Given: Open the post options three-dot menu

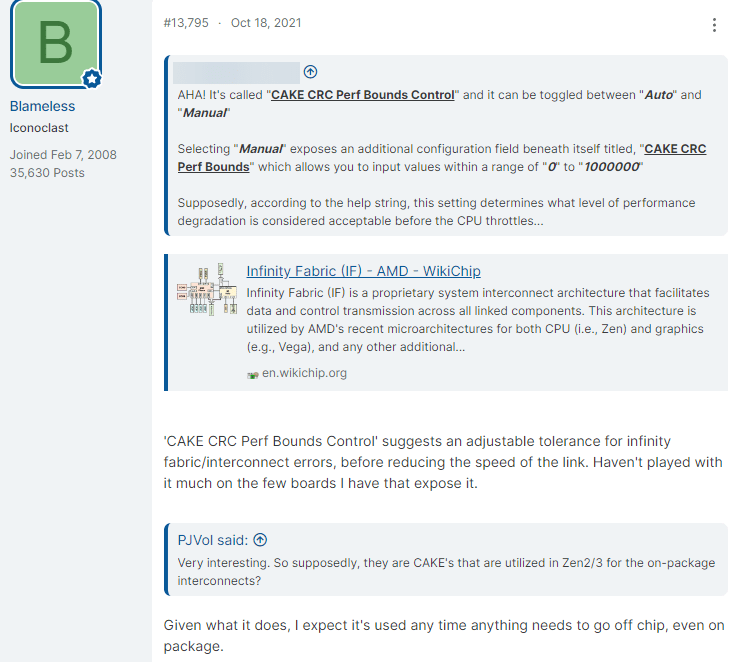Looking at the screenshot, I should pyautogui.click(x=714, y=25).
